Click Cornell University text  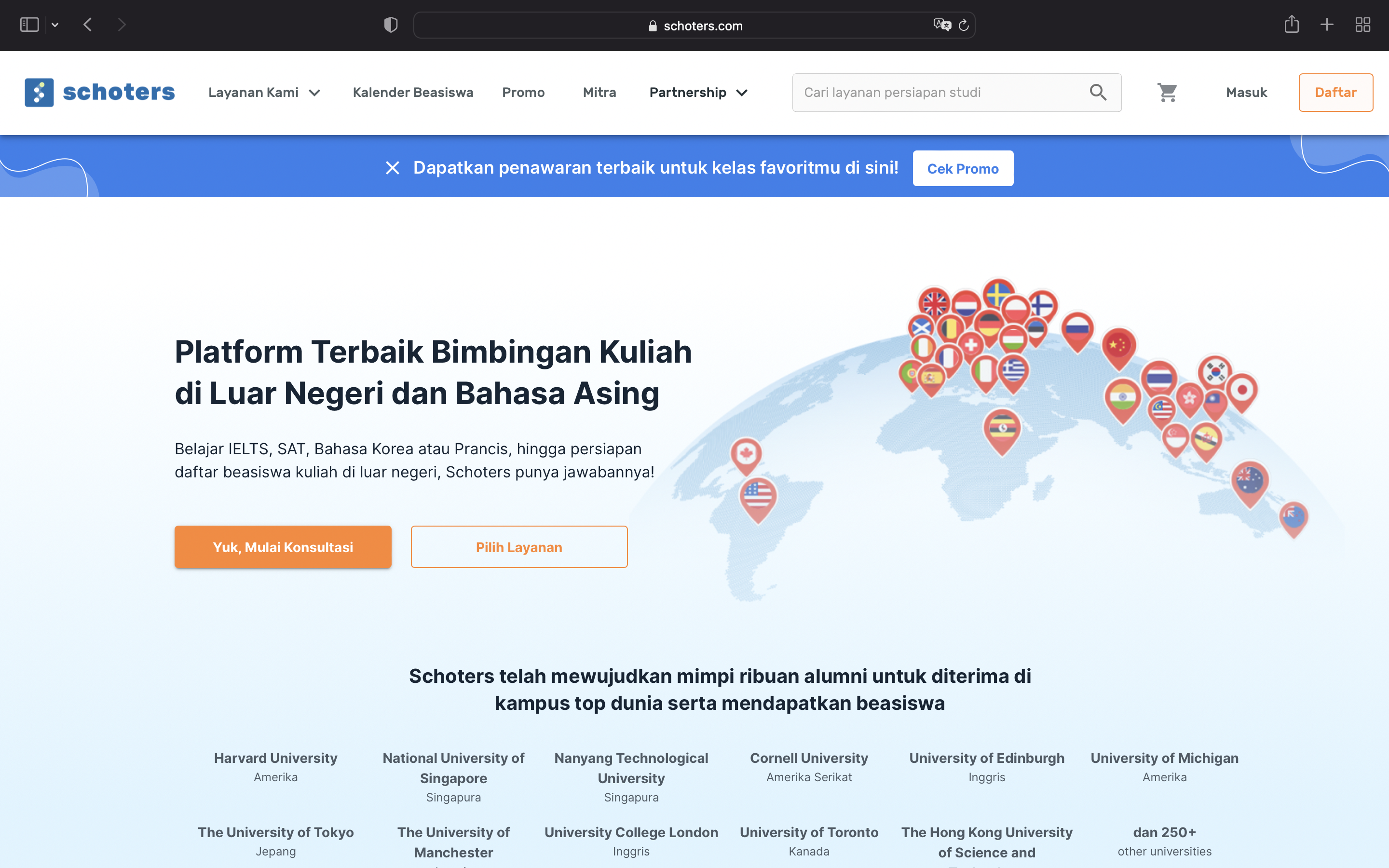tap(809, 758)
